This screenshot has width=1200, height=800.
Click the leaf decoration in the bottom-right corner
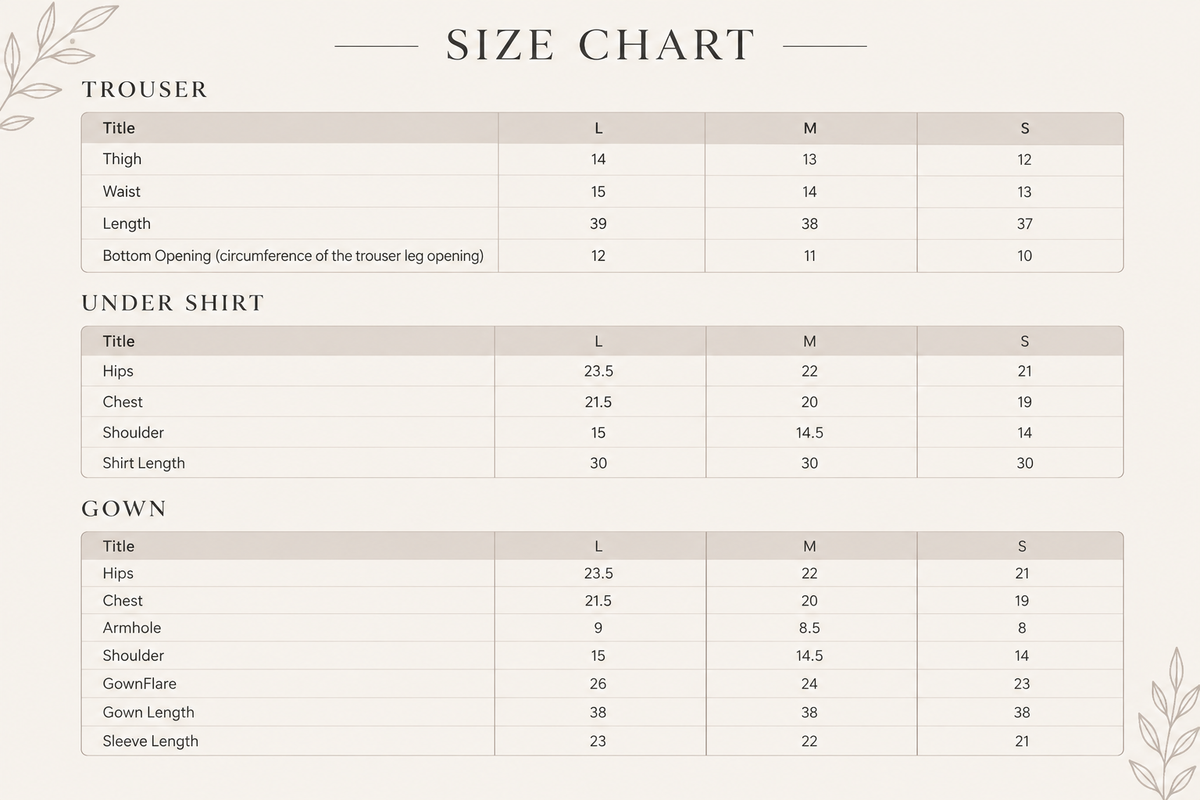pos(1163,722)
